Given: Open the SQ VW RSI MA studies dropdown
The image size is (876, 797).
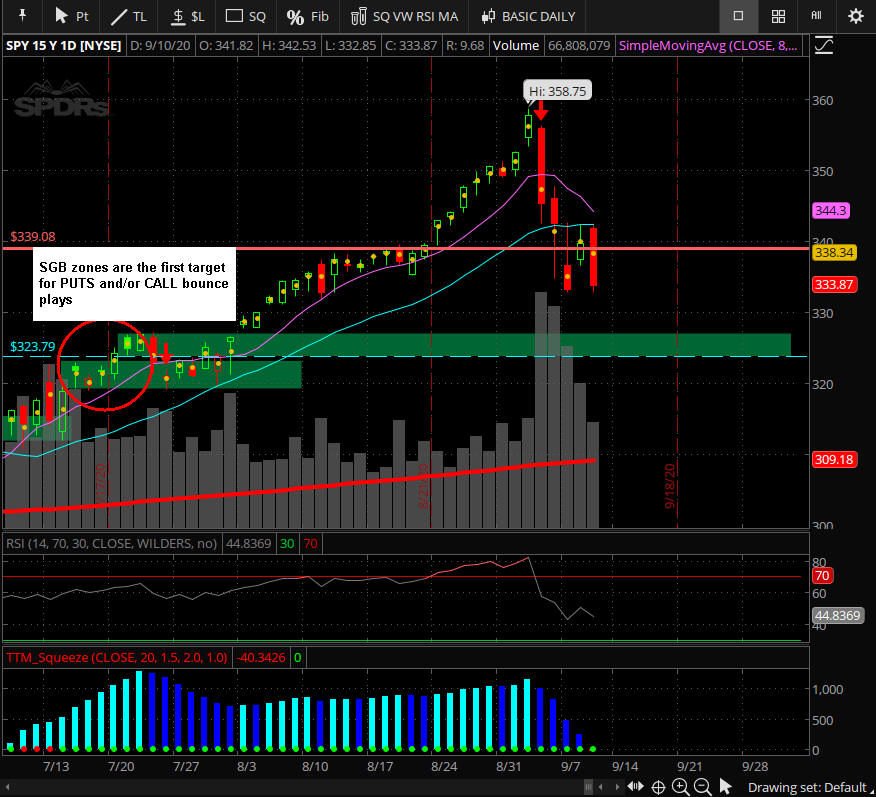Looking at the screenshot, I should tap(404, 16).
